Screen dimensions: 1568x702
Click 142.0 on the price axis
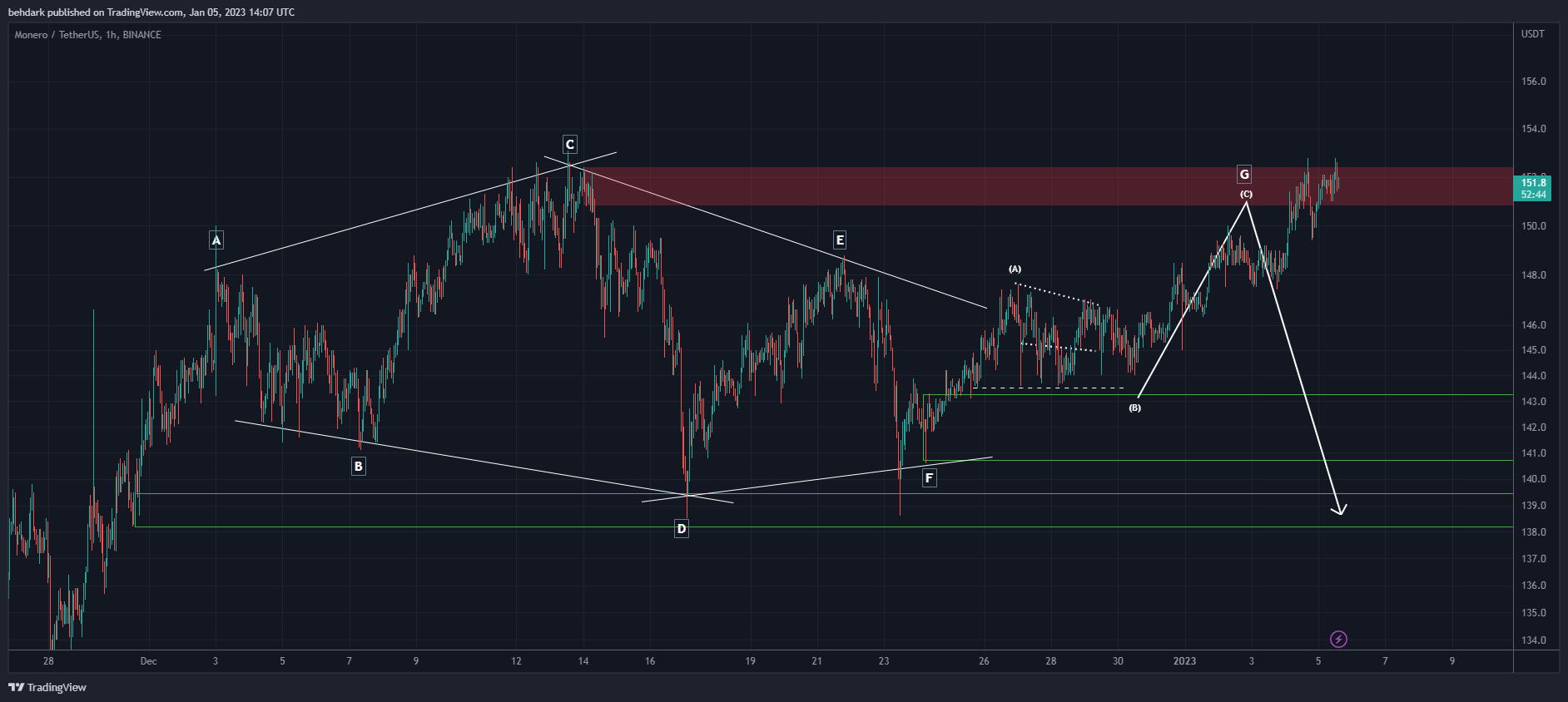point(1533,428)
